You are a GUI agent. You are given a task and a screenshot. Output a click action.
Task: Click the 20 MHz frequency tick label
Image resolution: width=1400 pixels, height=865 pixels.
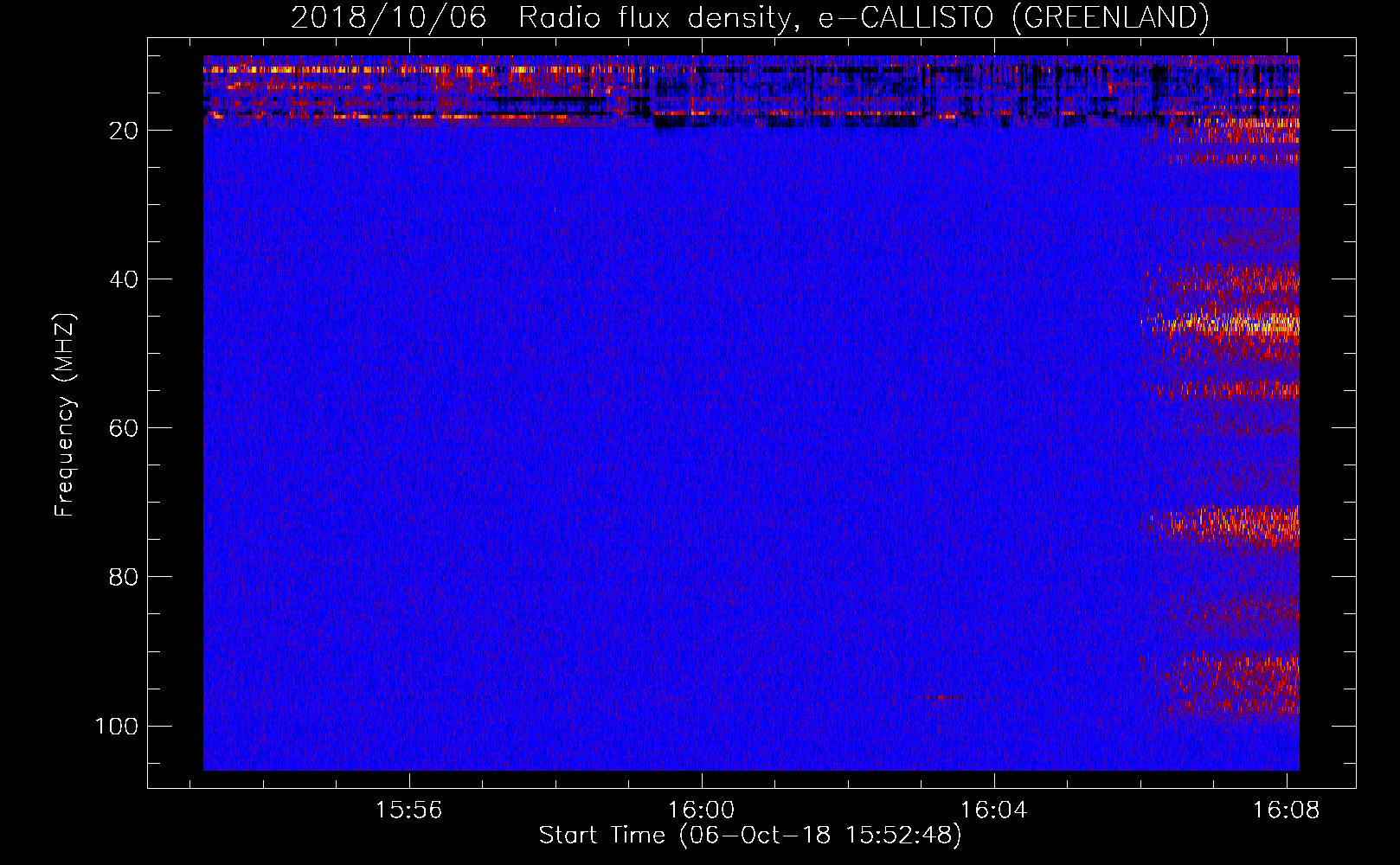pos(124,131)
